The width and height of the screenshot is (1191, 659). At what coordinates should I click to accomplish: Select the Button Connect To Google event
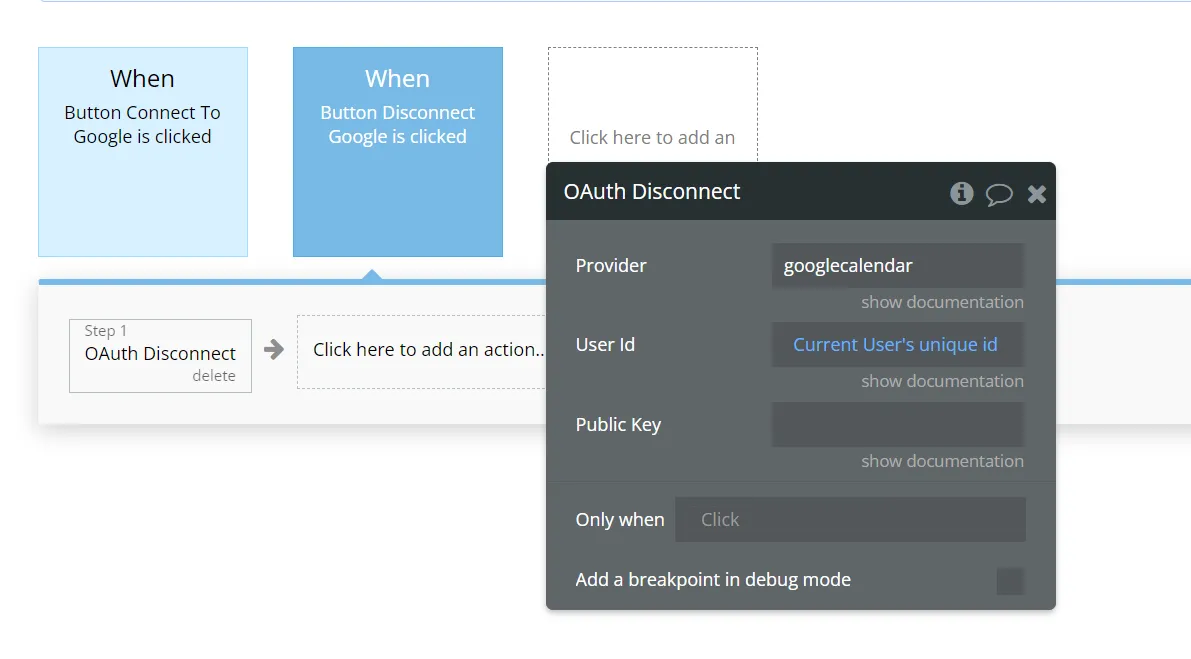143,152
